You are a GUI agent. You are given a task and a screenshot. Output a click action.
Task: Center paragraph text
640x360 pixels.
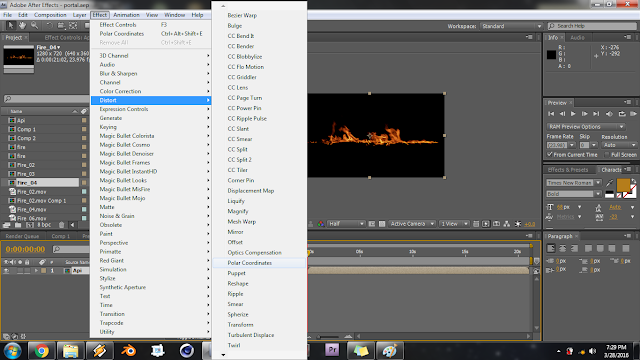pos(563,248)
